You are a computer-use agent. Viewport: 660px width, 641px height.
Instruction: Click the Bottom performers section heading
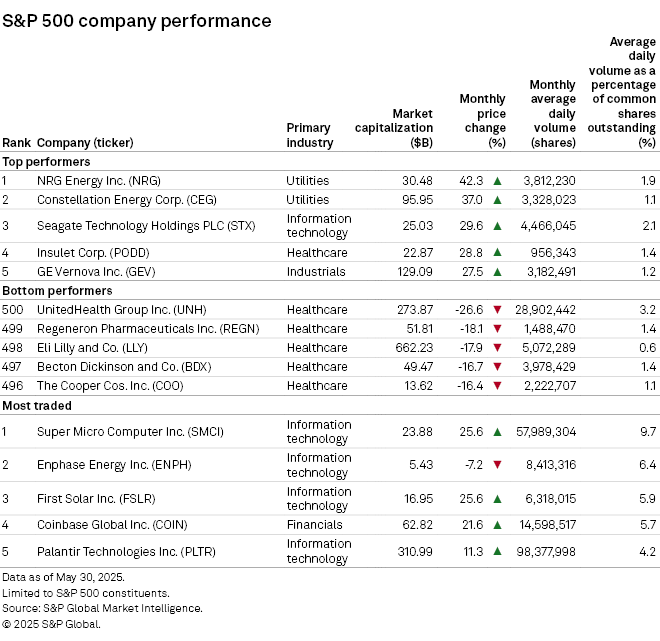coord(54,291)
